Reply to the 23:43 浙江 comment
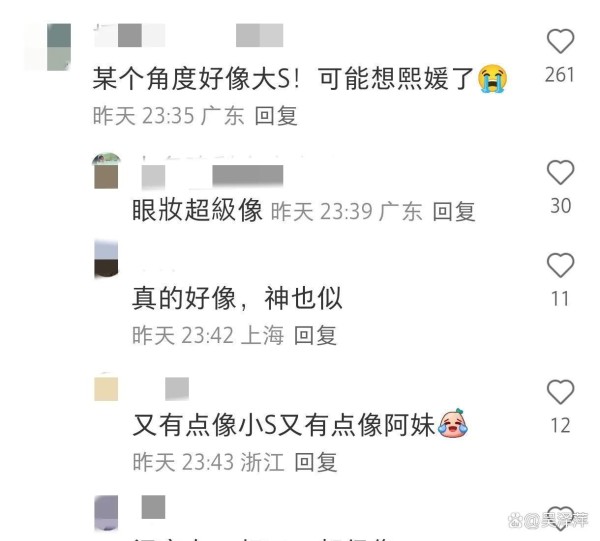This screenshot has height=541, width=600. pos(316,463)
